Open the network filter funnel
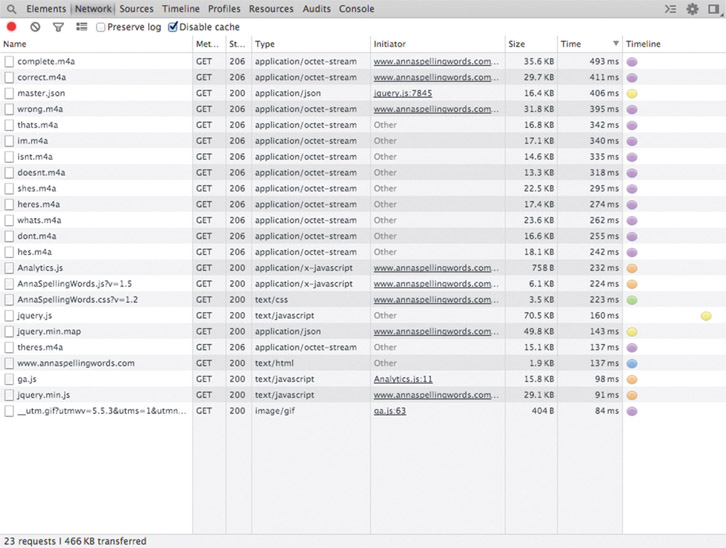Image resolution: width=726 pixels, height=548 pixels. 58,27
